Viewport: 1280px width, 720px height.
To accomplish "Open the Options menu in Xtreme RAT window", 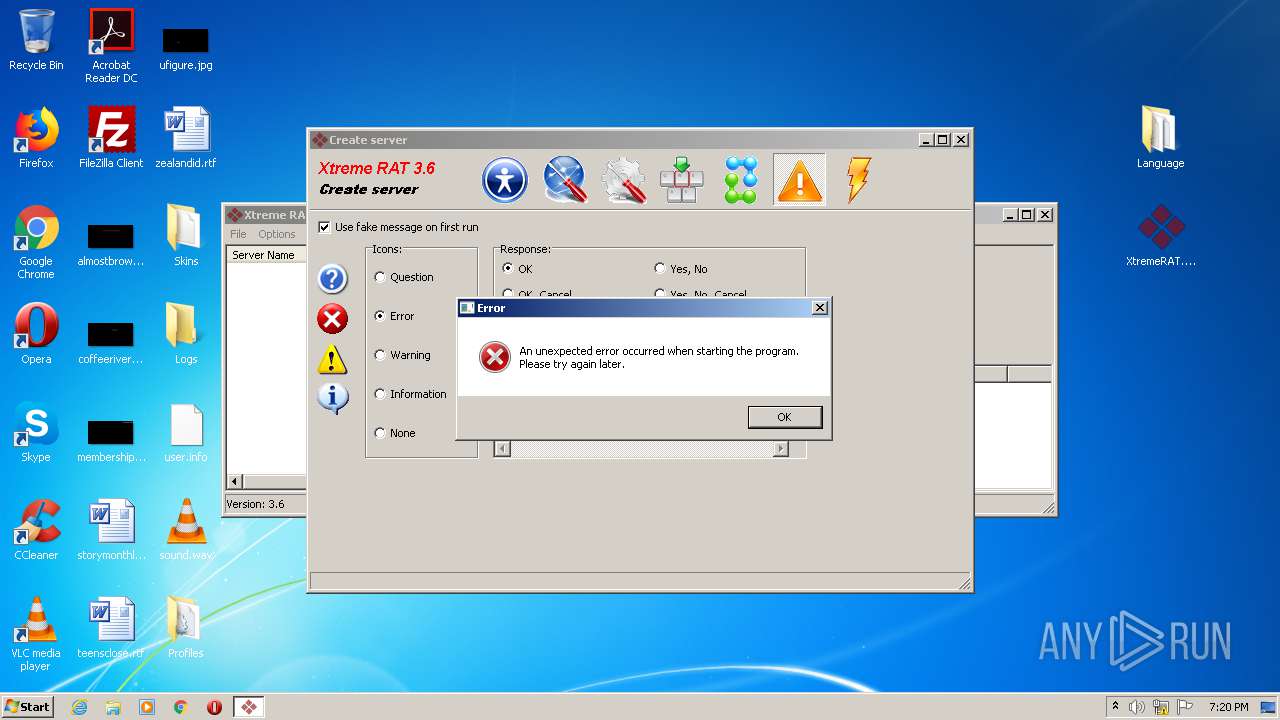I will click(277, 234).
